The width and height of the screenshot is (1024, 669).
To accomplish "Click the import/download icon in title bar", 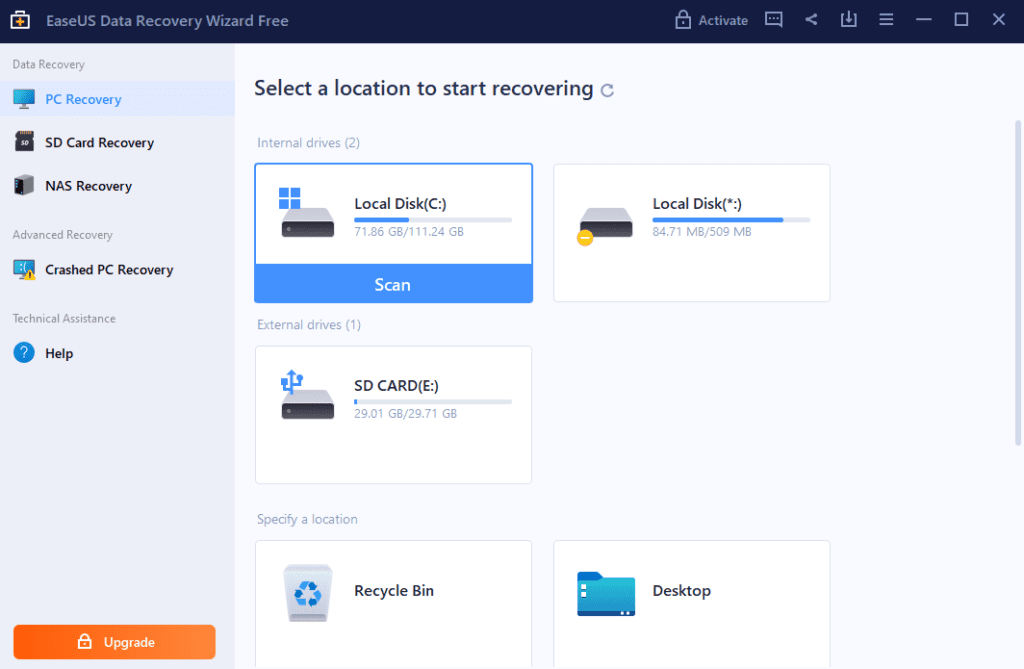I will 848,19.
